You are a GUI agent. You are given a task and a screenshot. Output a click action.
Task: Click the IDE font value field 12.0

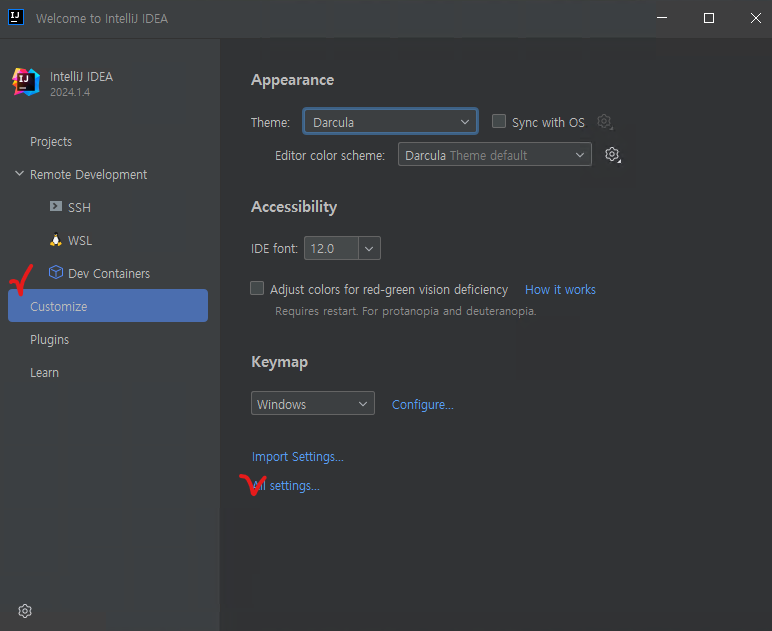331,249
